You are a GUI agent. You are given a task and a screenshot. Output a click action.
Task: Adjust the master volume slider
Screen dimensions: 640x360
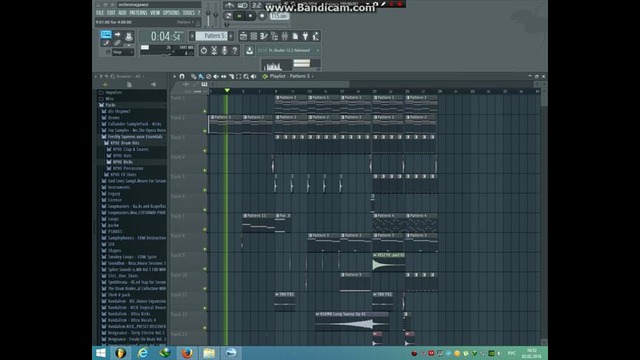[209, 19]
